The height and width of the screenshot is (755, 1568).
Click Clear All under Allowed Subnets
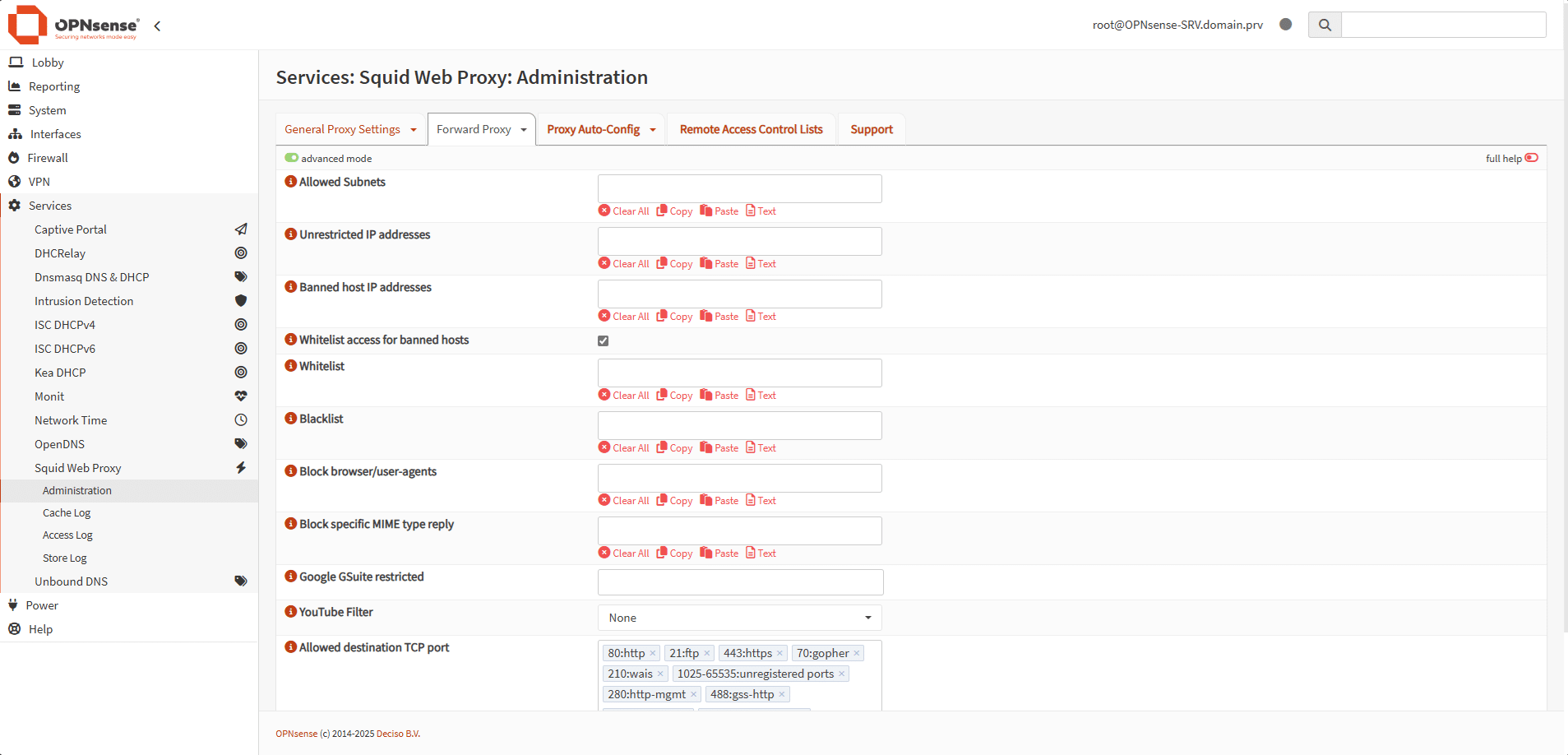pos(624,211)
